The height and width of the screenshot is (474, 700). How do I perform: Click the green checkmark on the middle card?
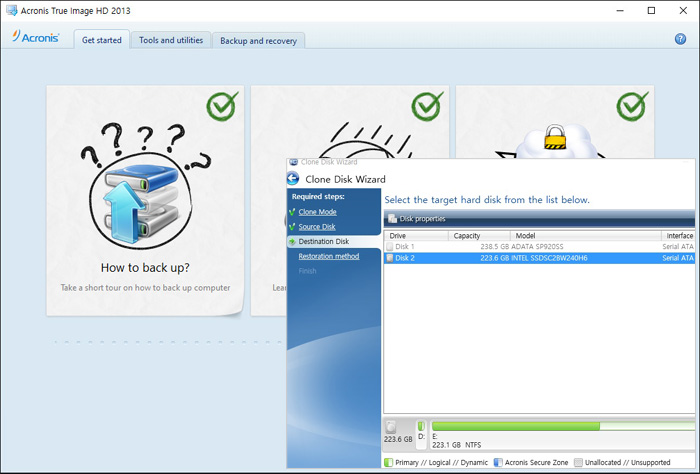pos(427,106)
